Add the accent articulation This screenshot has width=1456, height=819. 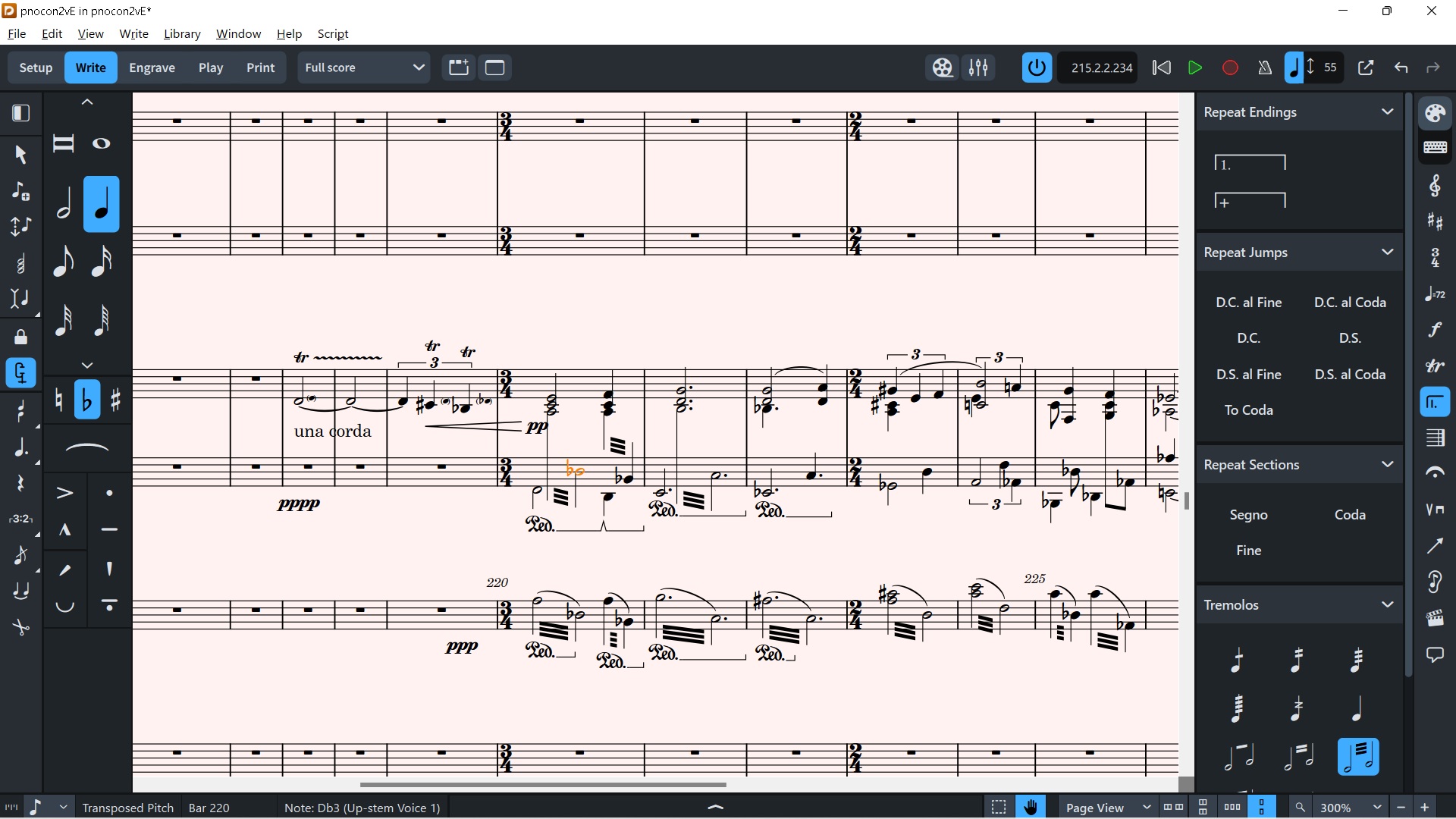[65, 494]
